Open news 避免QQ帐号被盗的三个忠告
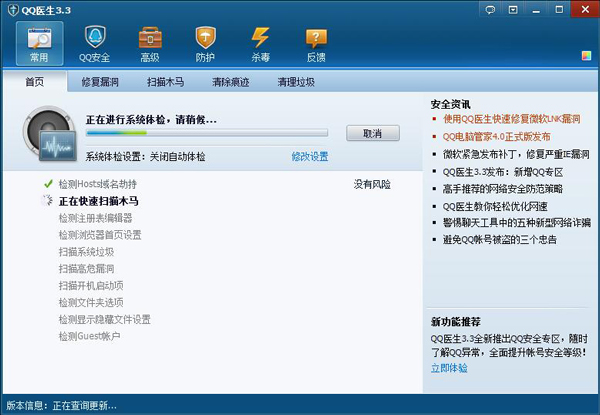 [x=499, y=239]
